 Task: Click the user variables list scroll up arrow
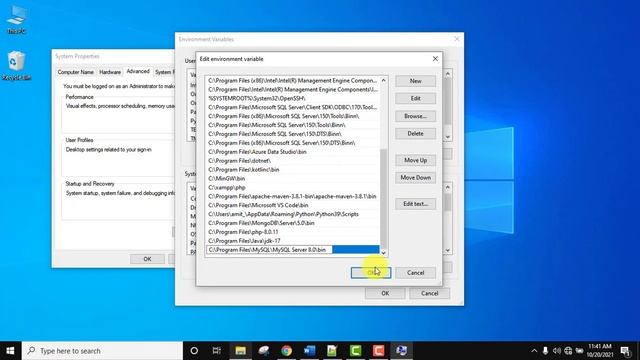coord(448,74)
